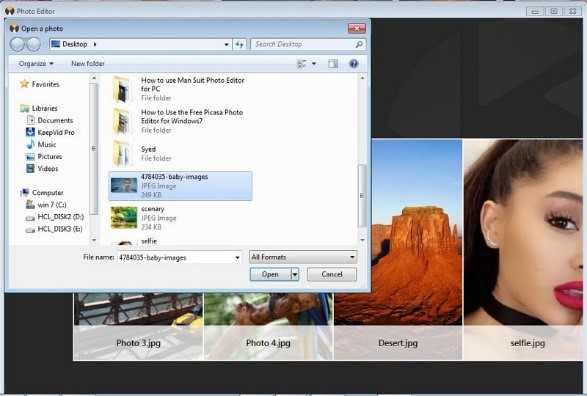Toggle the preview pane icon
This screenshot has height=396, width=587.
point(333,64)
